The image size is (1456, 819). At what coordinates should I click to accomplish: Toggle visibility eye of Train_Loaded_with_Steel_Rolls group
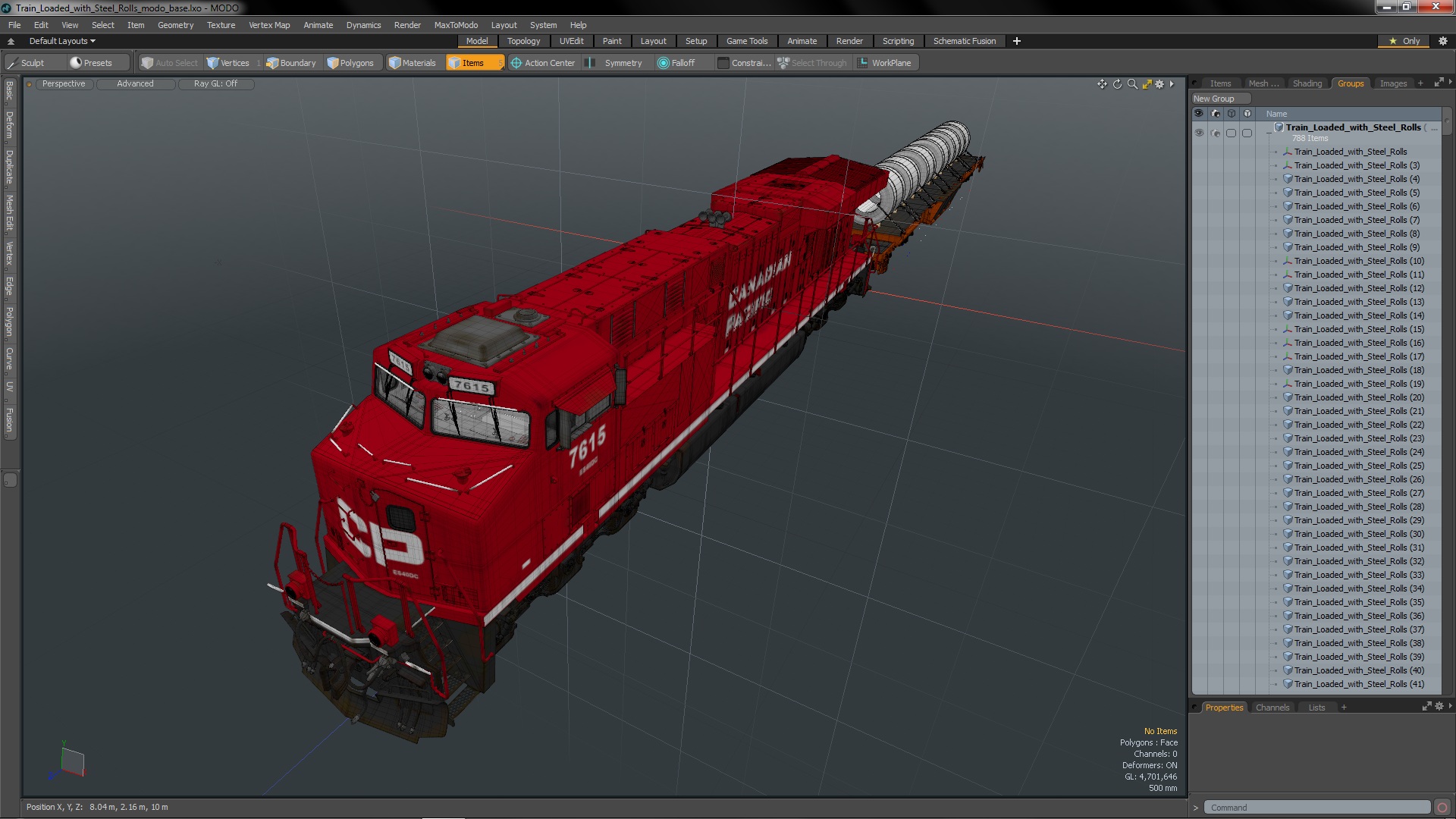[x=1199, y=133]
